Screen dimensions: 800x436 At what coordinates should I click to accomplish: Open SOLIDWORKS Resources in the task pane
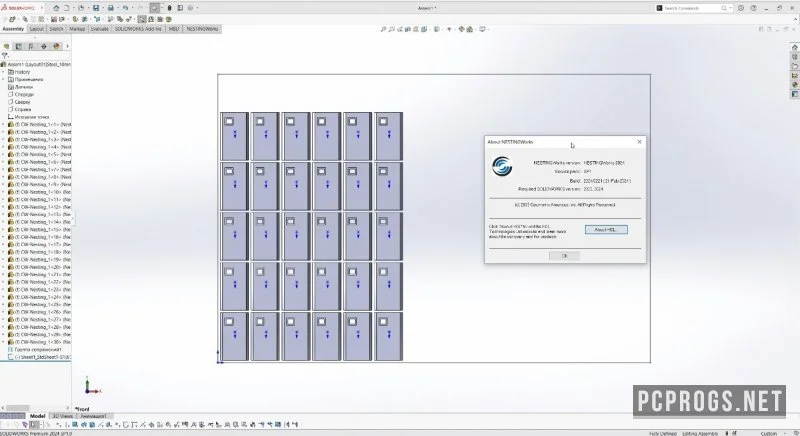click(x=794, y=47)
